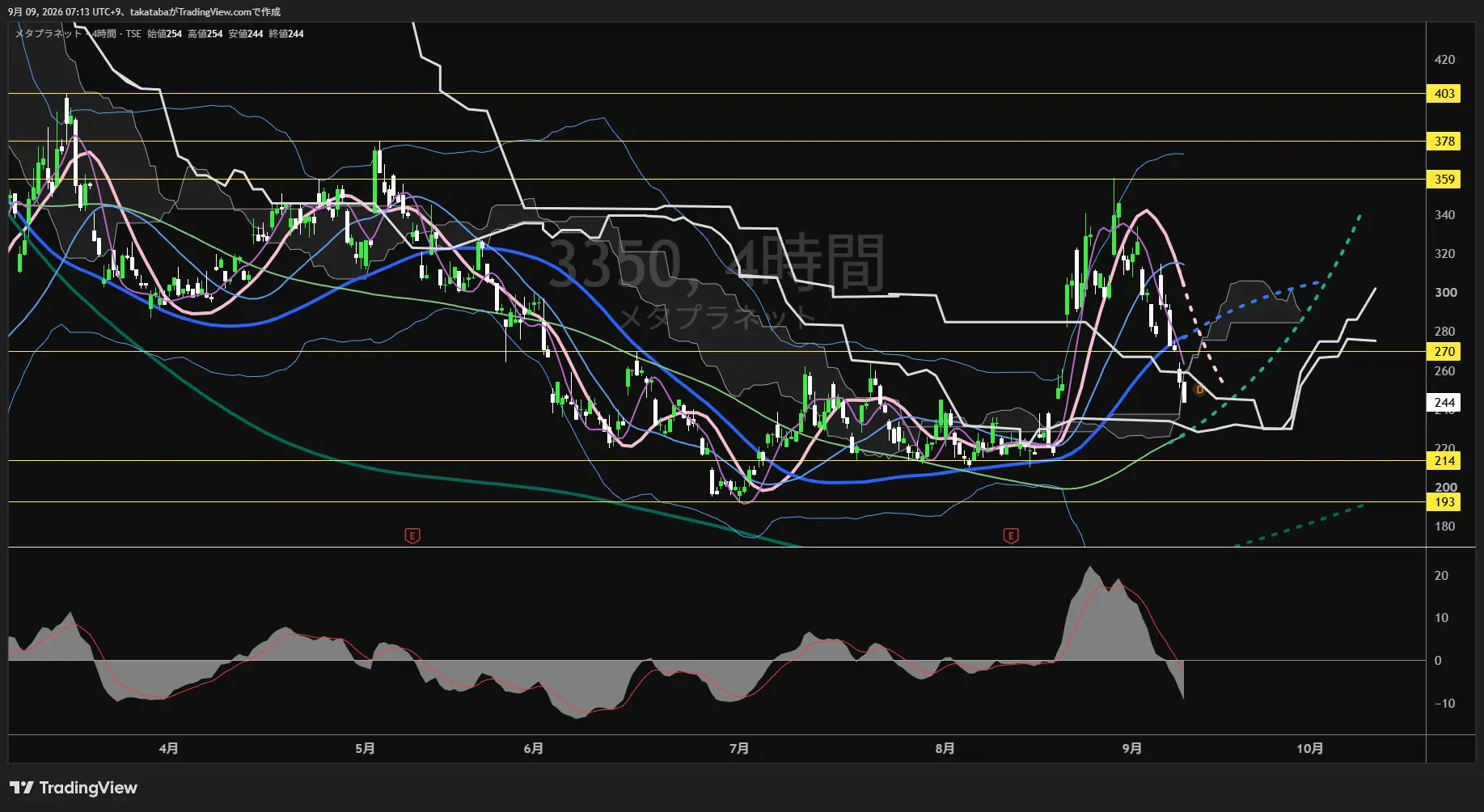Viewport: 1484px width, 812px height.
Task: Open the earnings E marker in August
Action: (x=1010, y=535)
